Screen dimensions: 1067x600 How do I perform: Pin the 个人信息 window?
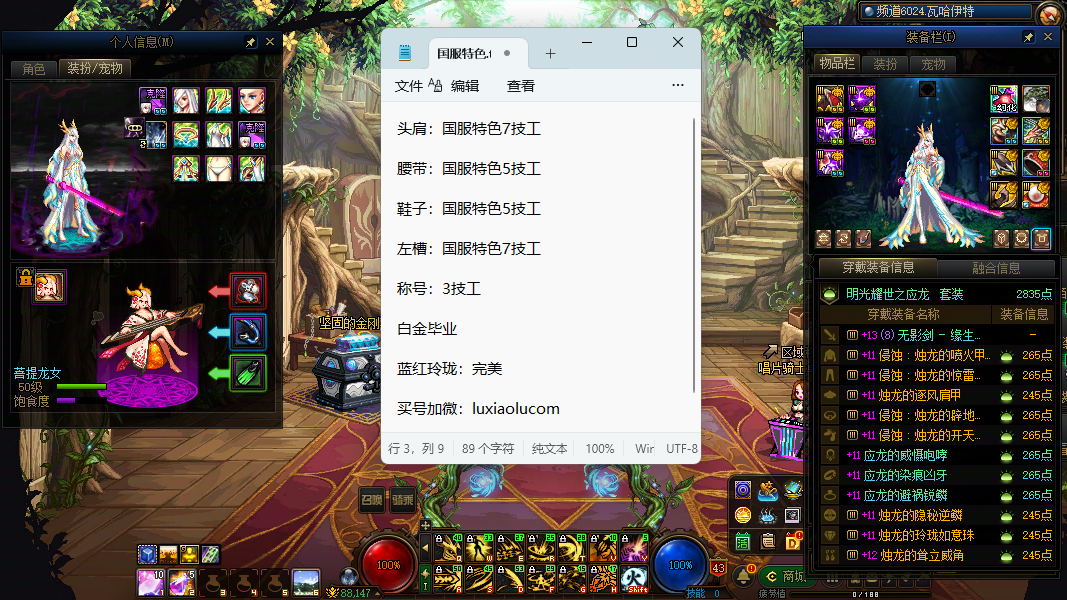(250, 43)
